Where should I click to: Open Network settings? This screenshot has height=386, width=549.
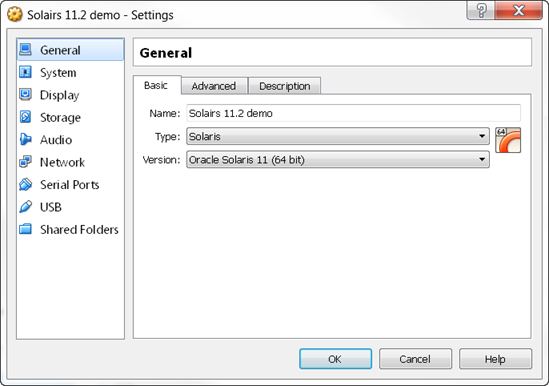tap(70, 162)
